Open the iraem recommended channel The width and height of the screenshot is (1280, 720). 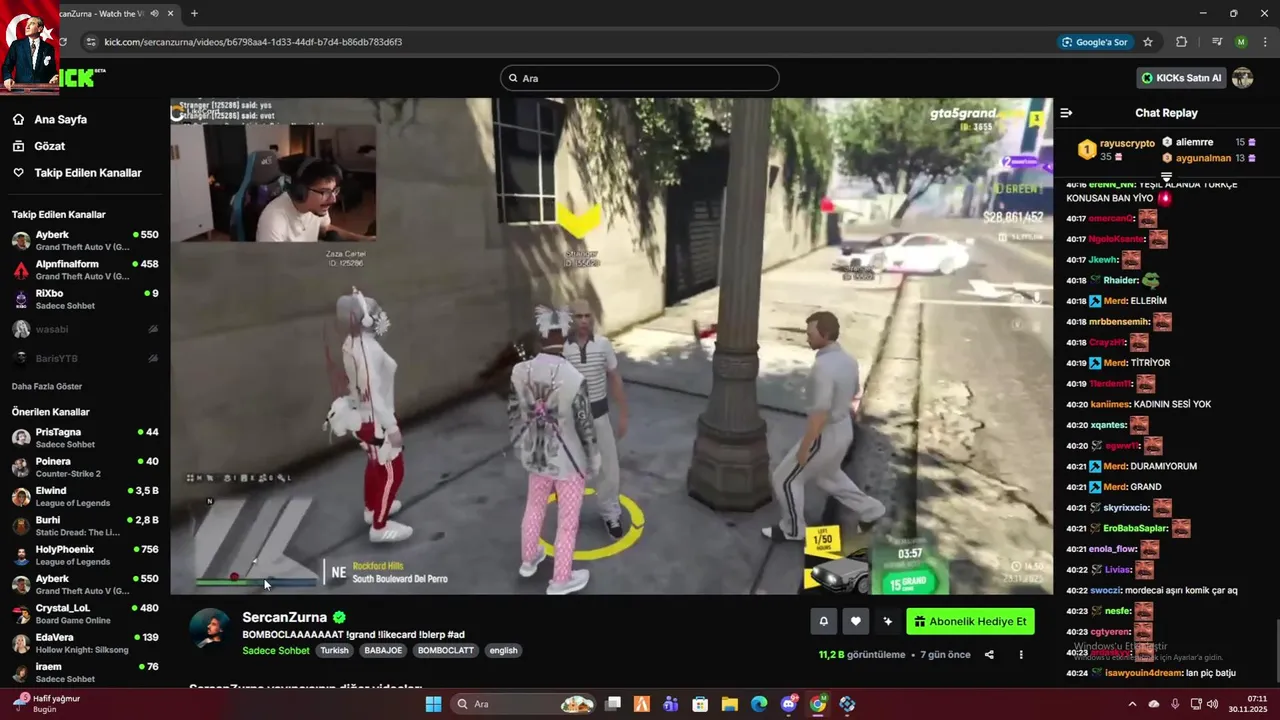(85, 672)
